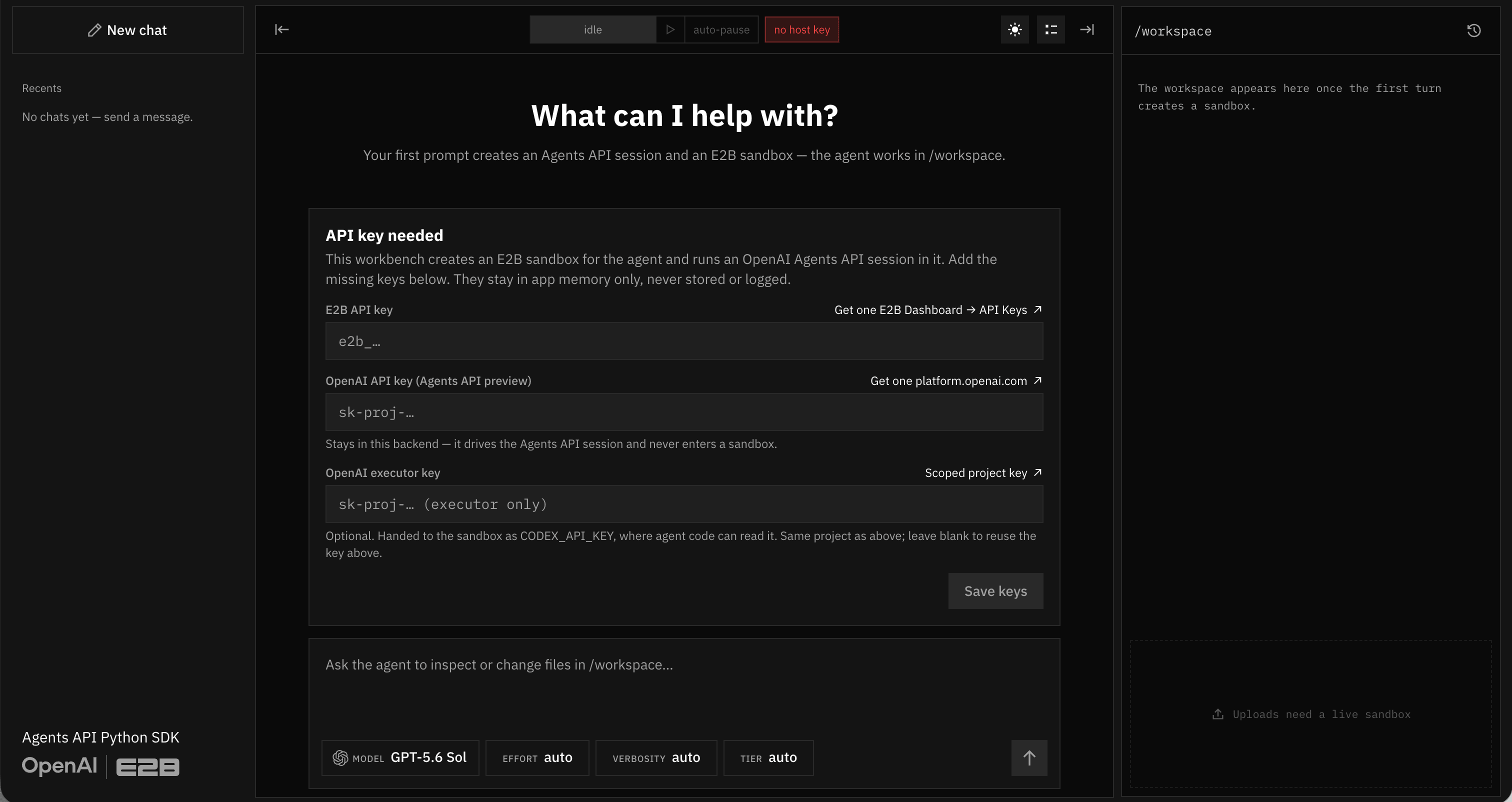Click the red 'no host key' badge

[802, 29]
